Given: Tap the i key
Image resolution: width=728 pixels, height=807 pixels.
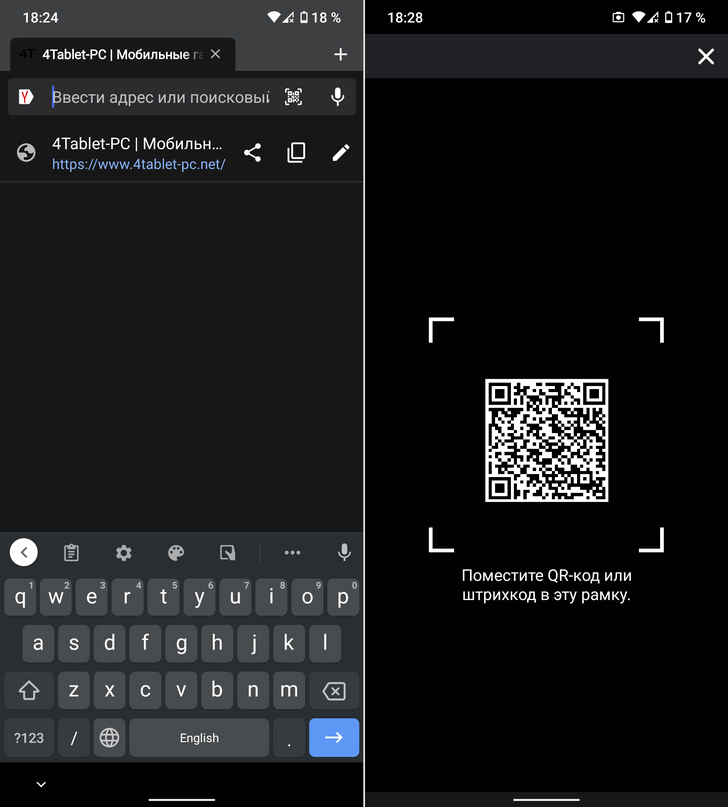Looking at the screenshot, I should click(271, 597).
